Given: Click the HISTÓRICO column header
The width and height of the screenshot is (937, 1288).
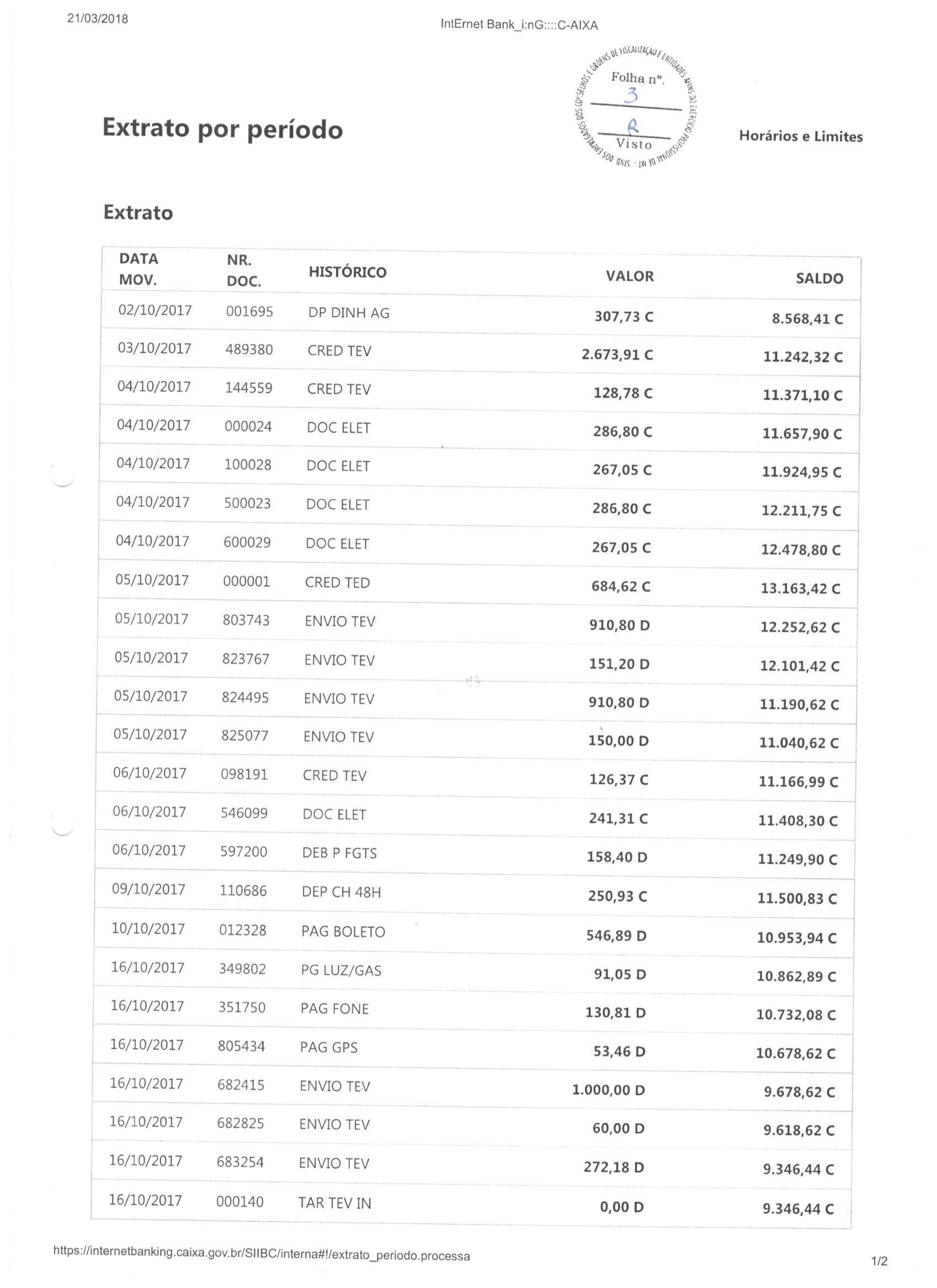Looking at the screenshot, I should pyautogui.click(x=347, y=272).
